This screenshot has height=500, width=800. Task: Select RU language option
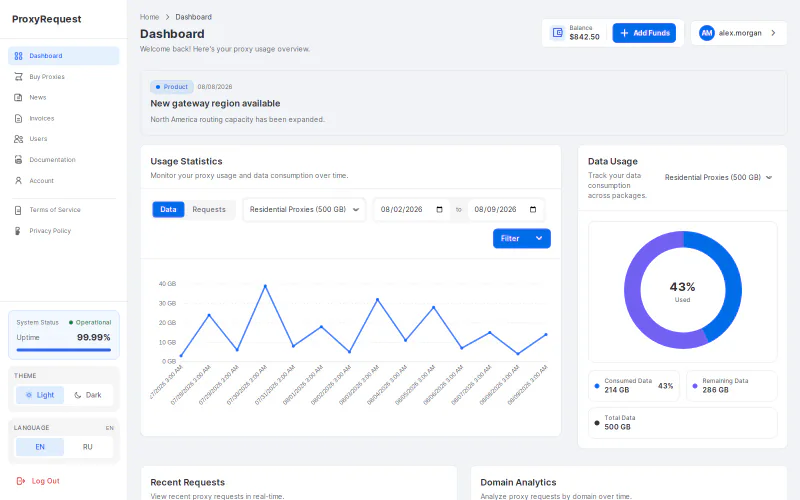88,447
